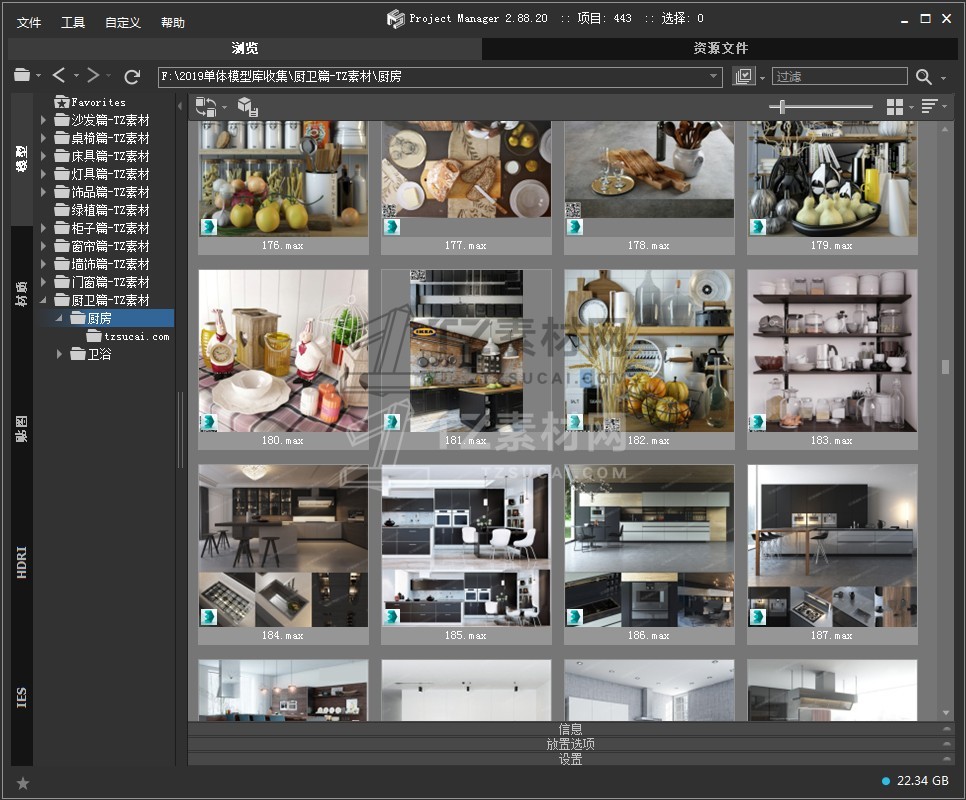
Task: Go back with the left arrow icon
Action: (59, 76)
